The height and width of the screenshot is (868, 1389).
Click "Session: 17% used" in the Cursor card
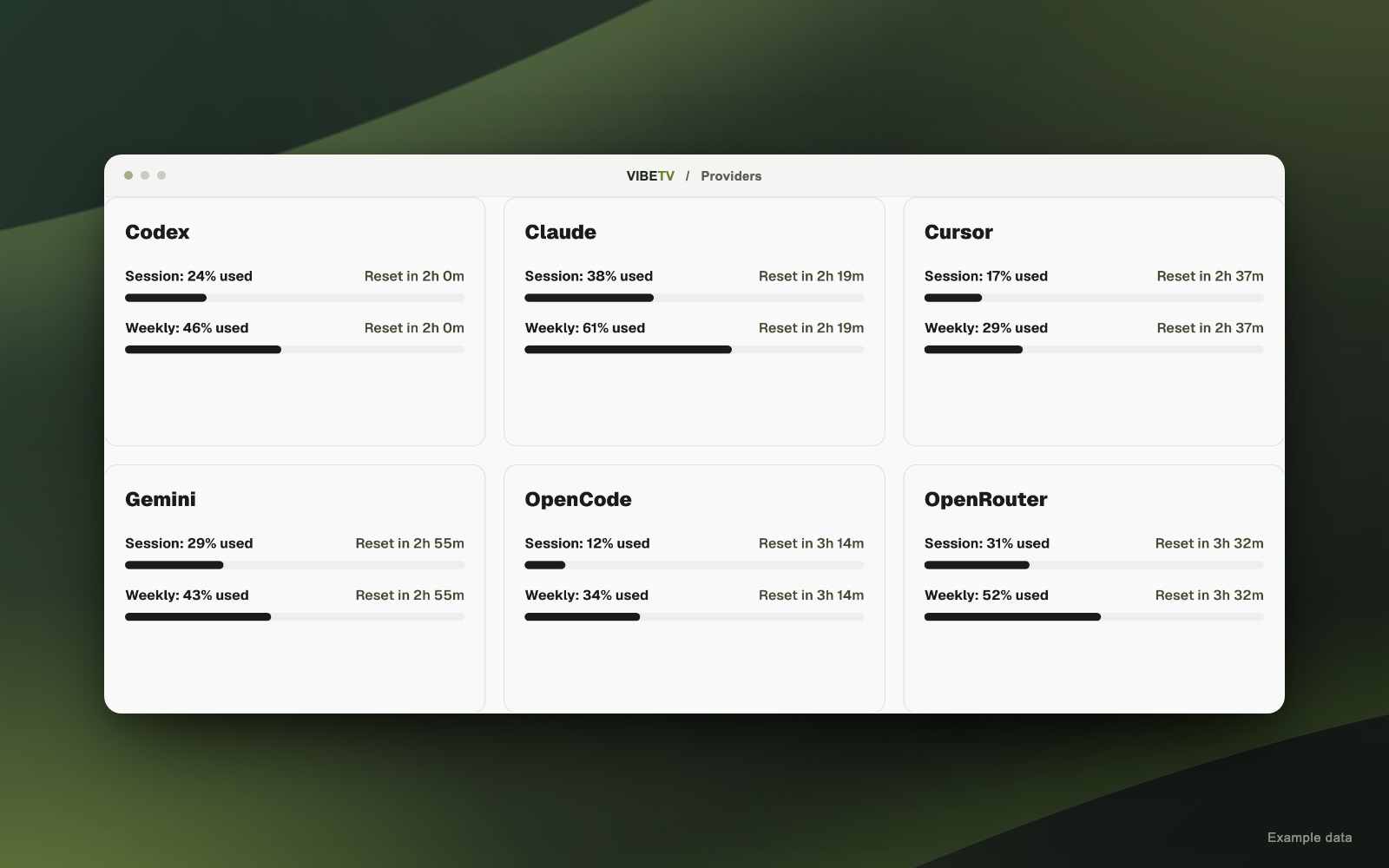click(986, 276)
